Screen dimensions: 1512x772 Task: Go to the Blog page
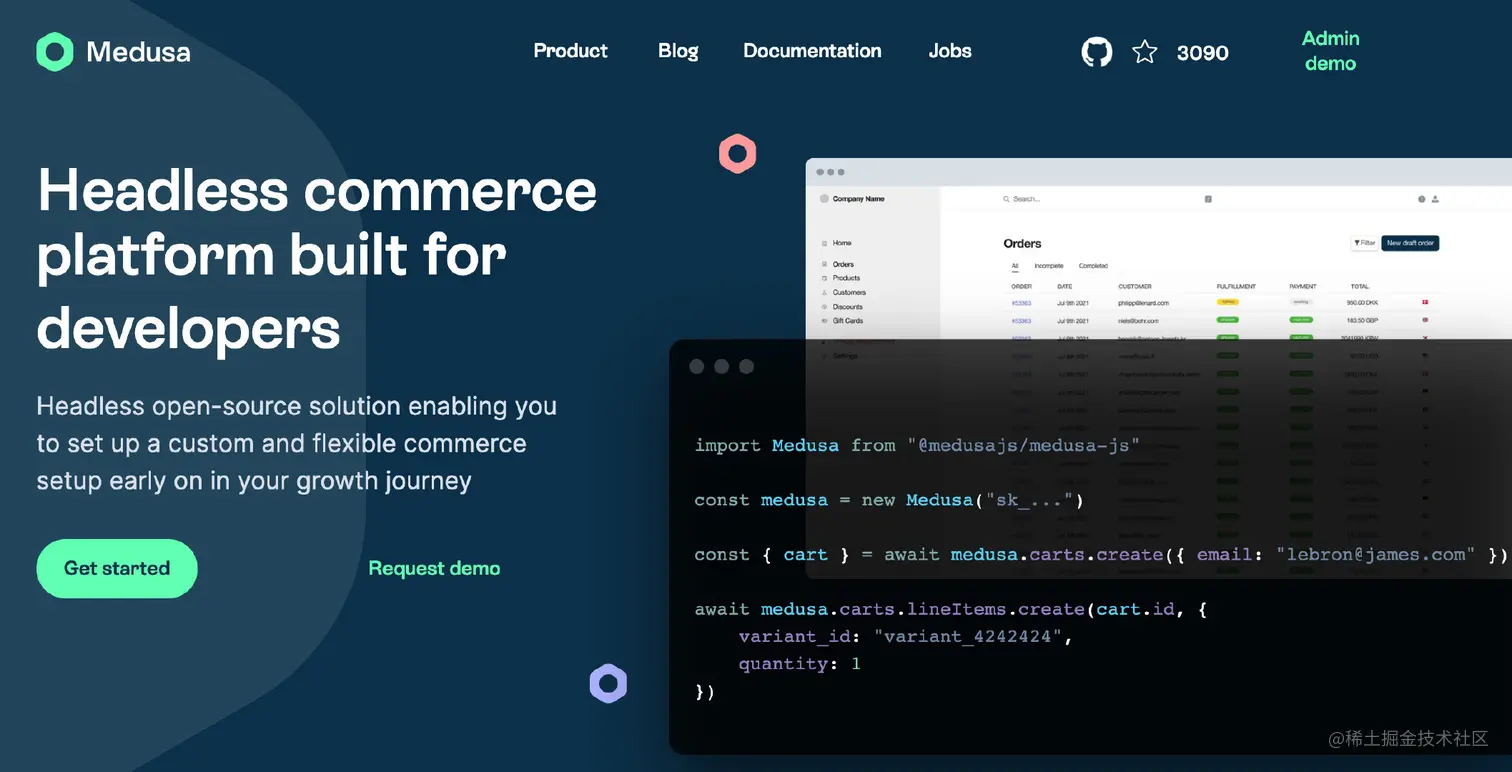coord(678,51)
